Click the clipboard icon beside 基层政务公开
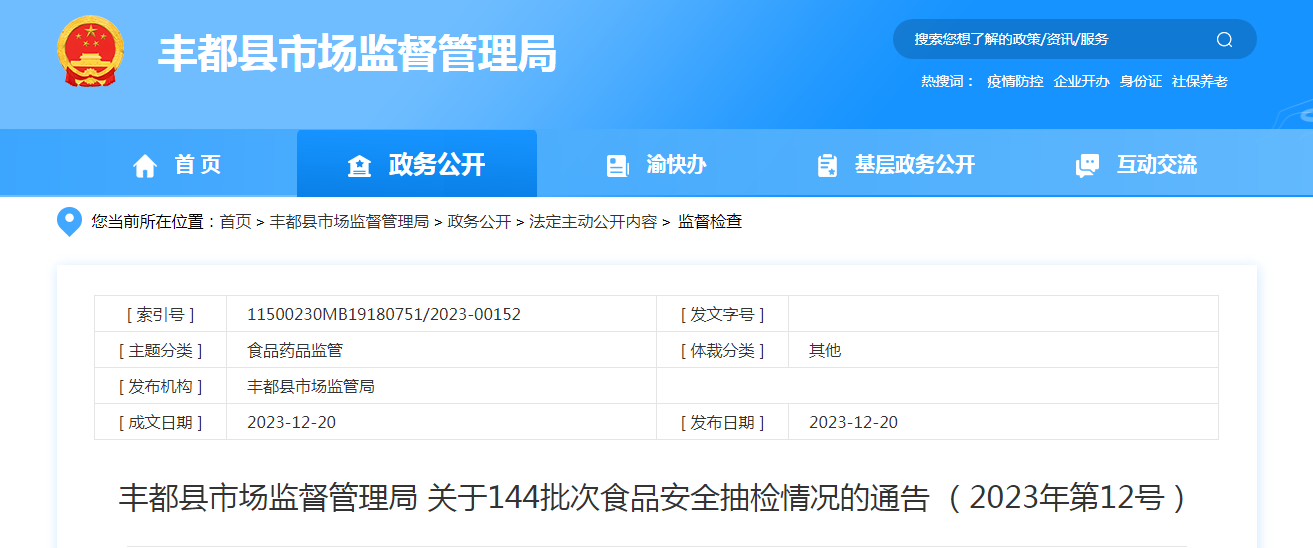The image size is (1313, 548). pos(827,166)
